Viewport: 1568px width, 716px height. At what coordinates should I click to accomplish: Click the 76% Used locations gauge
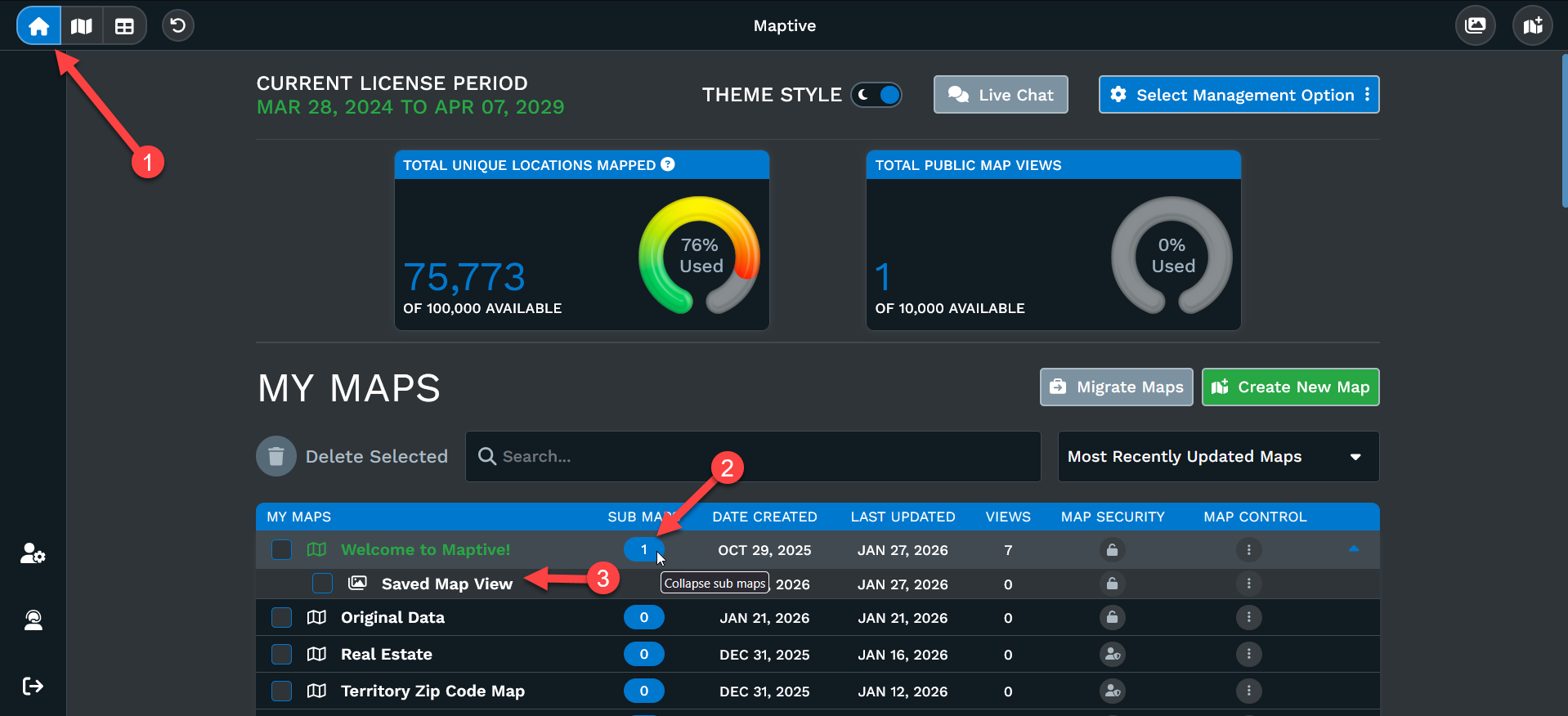pyautogui.click(x=700, y=255)
